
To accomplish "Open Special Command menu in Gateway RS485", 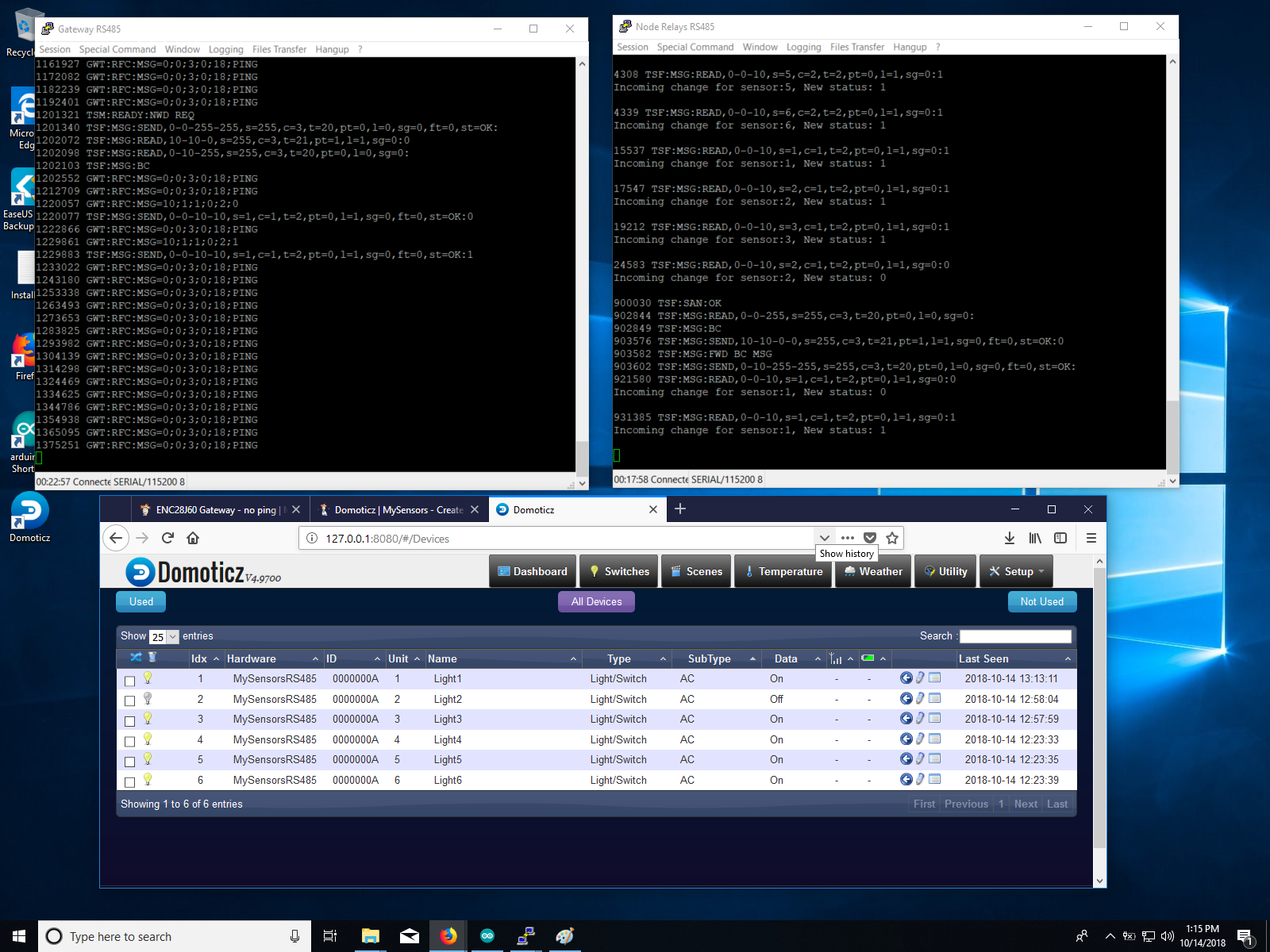I will (x=117, y=49).
